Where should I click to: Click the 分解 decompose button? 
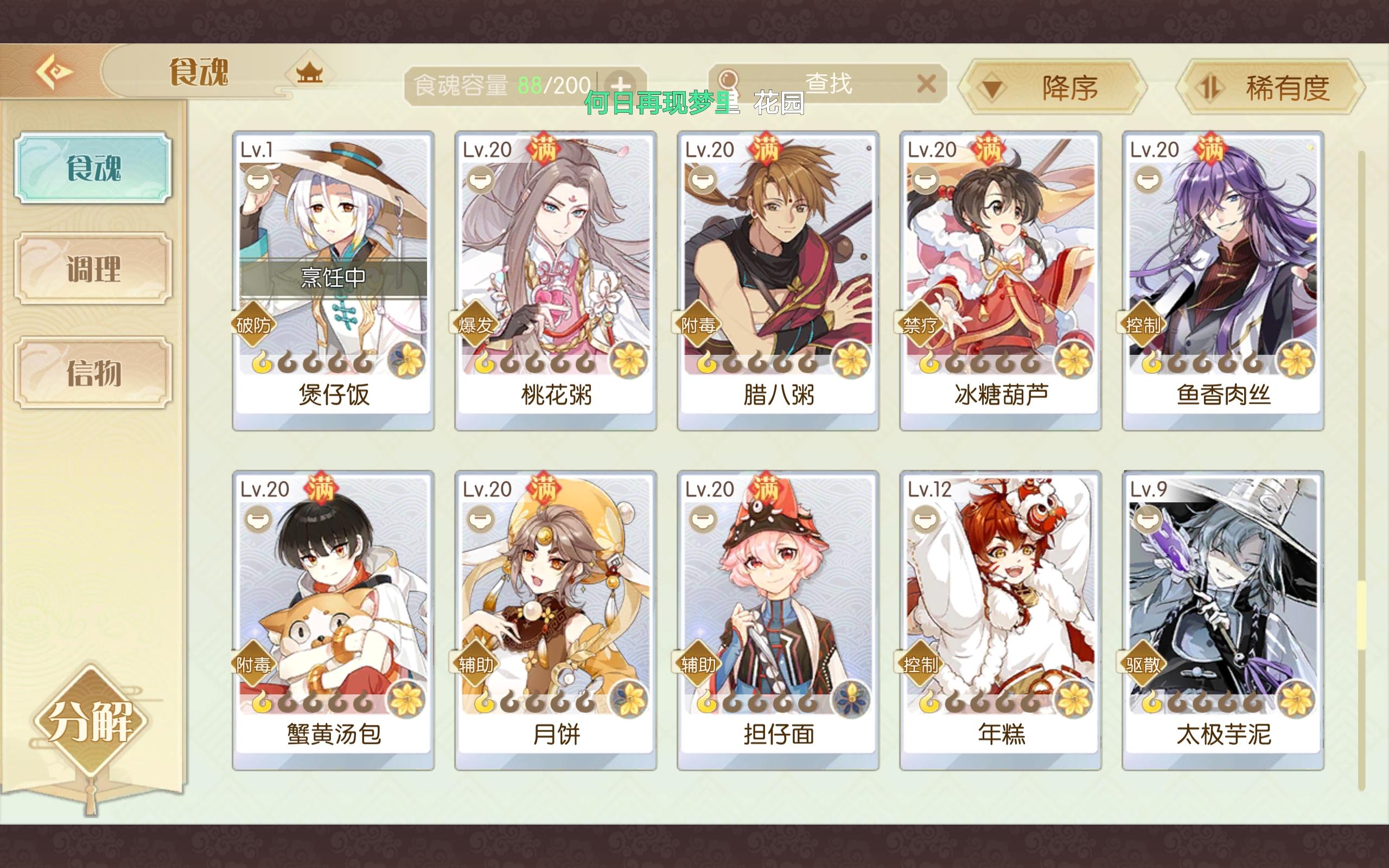(x=91, y=722)
